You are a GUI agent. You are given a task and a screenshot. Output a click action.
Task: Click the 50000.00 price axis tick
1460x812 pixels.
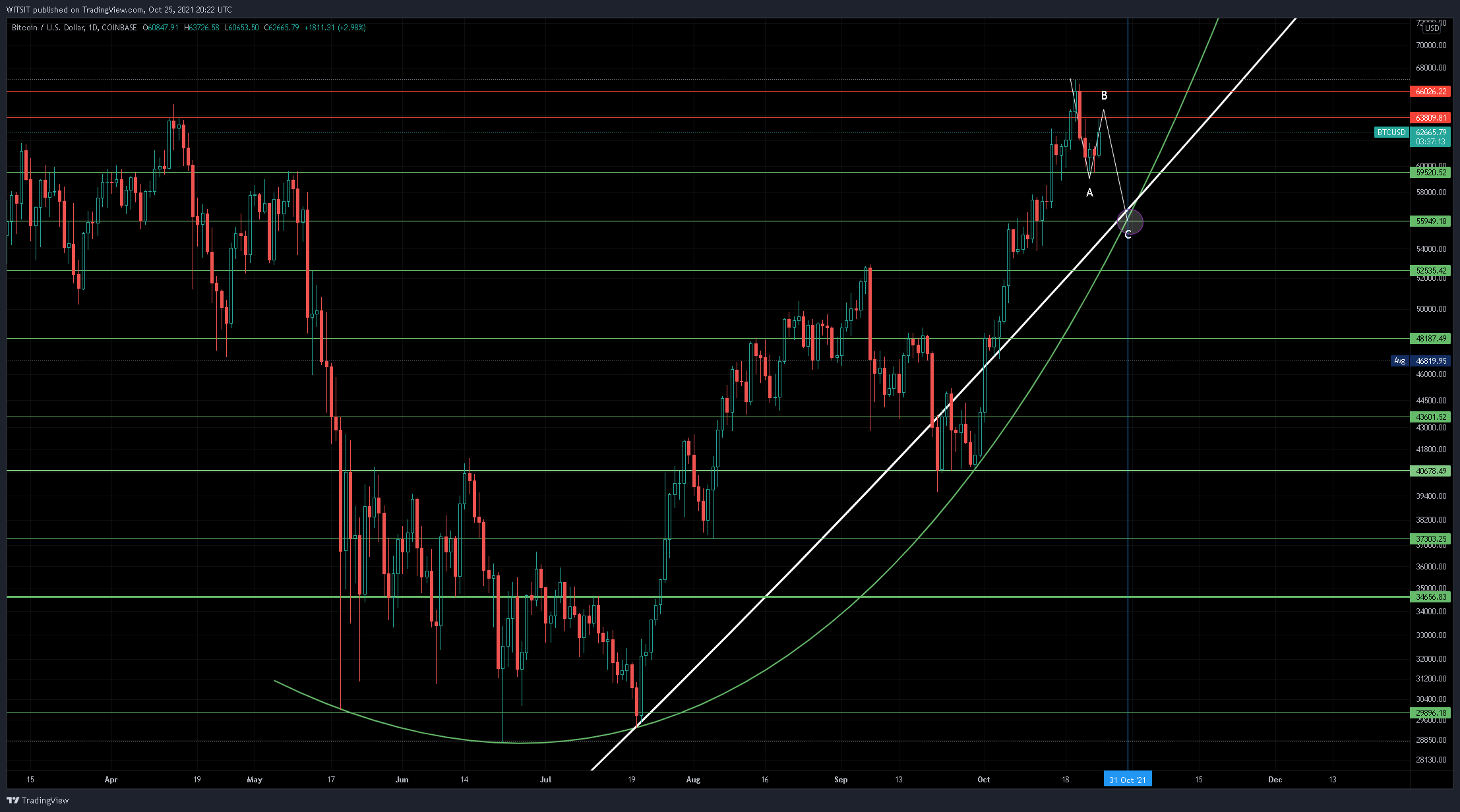coord(1431,309)
